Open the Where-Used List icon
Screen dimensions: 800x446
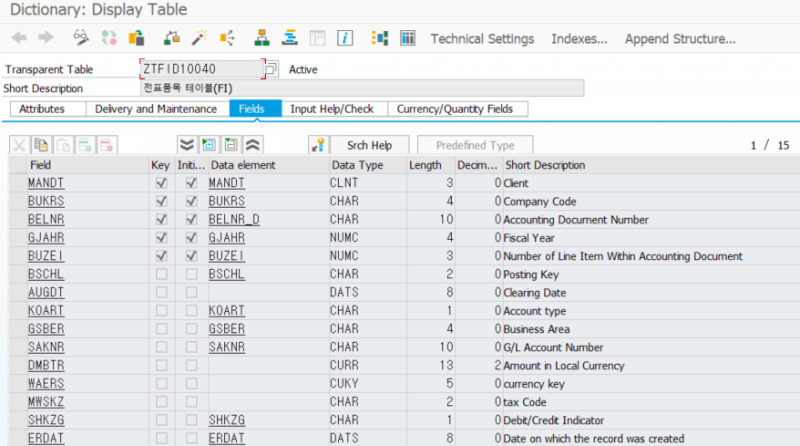tap(227, 38)
